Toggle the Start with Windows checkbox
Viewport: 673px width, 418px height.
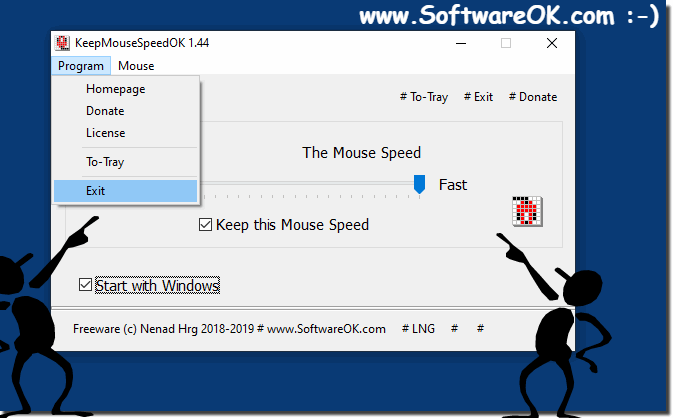(x=85, y=285)
